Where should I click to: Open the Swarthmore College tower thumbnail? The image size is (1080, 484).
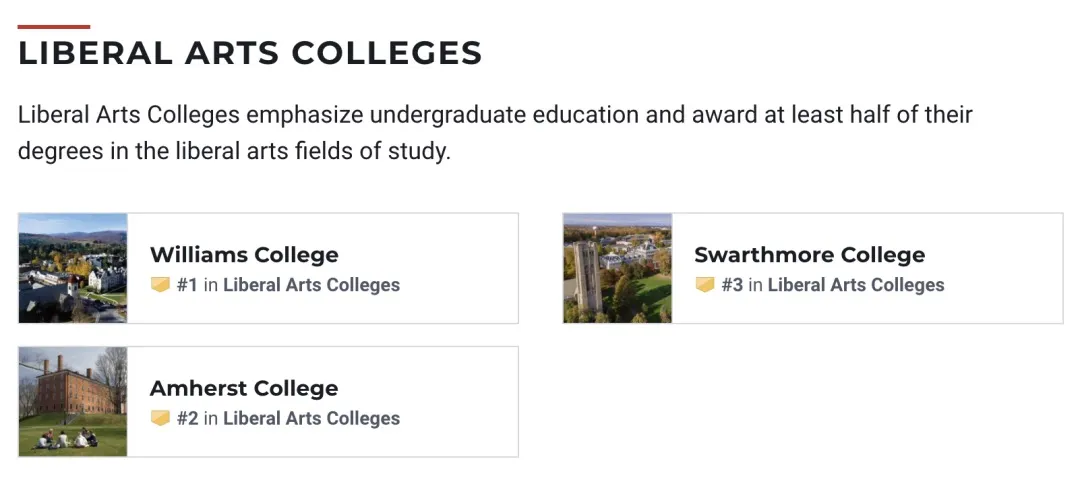coord(617,268)
